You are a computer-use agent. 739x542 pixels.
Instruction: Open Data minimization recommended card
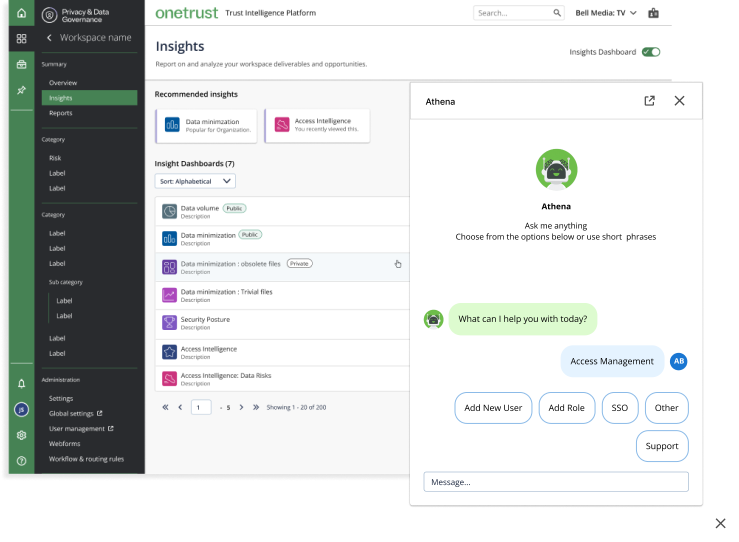206,126
